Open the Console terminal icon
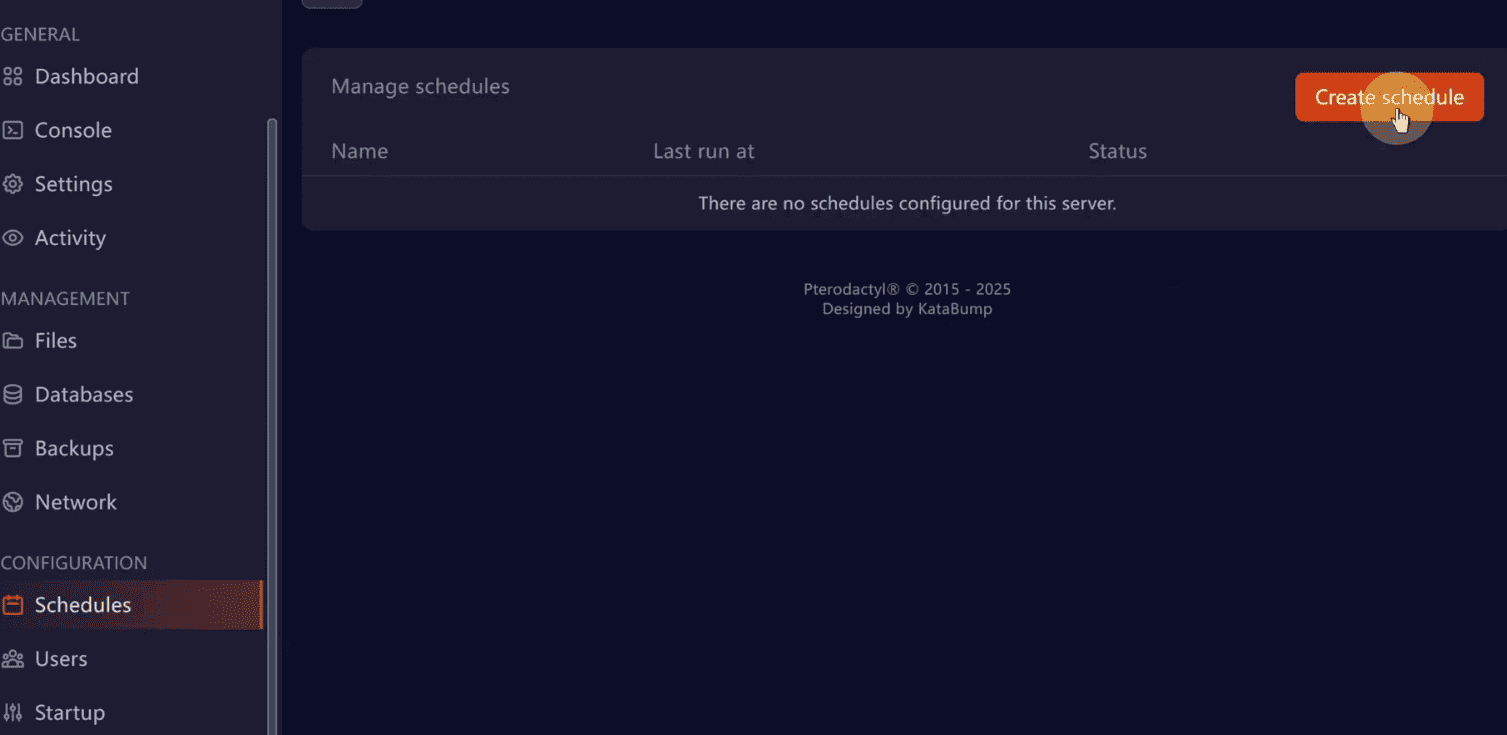The width and height of the screenshot is (1507, 735). [13, 131]
